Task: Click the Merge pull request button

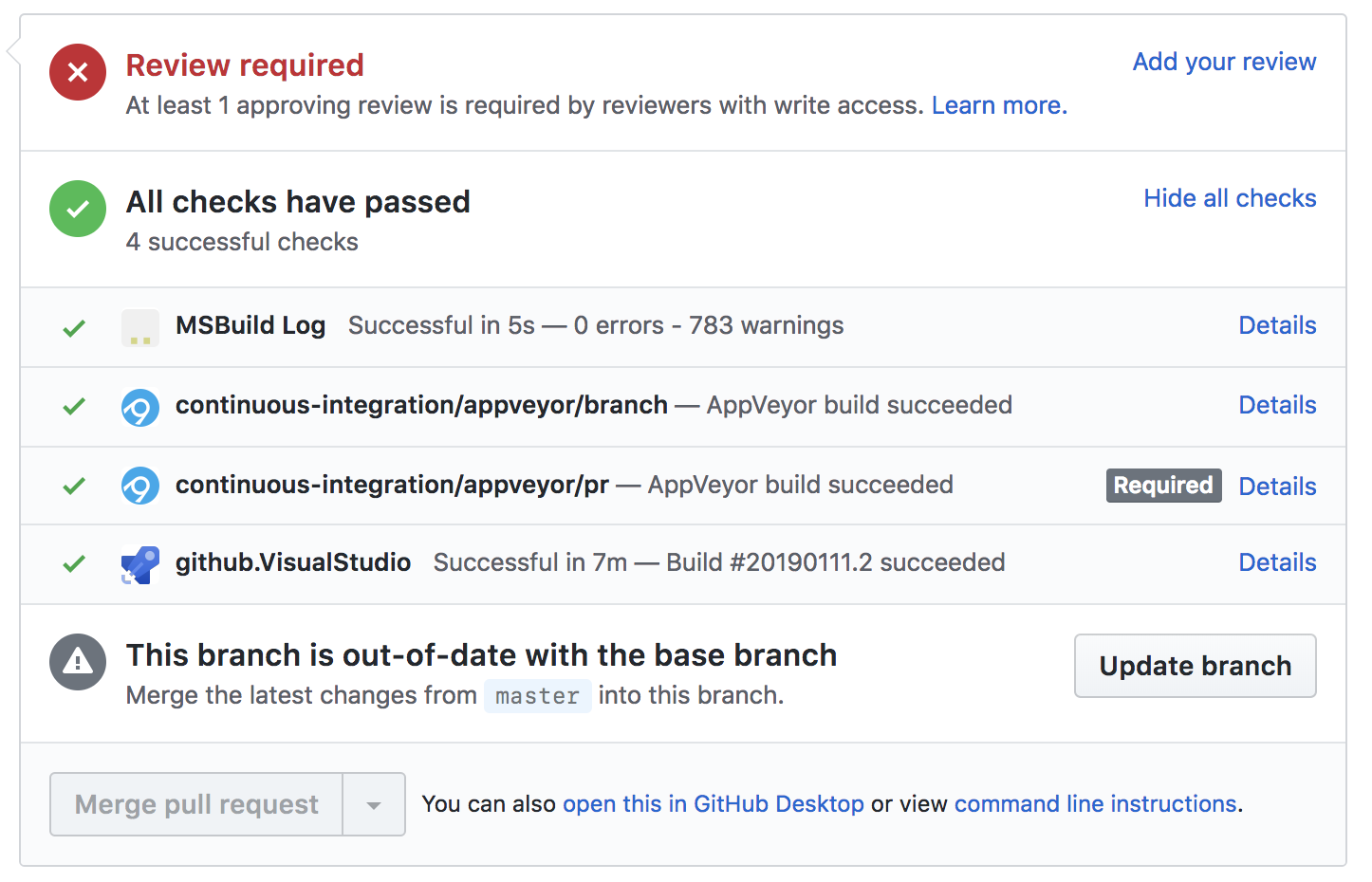Action: pos(196,804)
